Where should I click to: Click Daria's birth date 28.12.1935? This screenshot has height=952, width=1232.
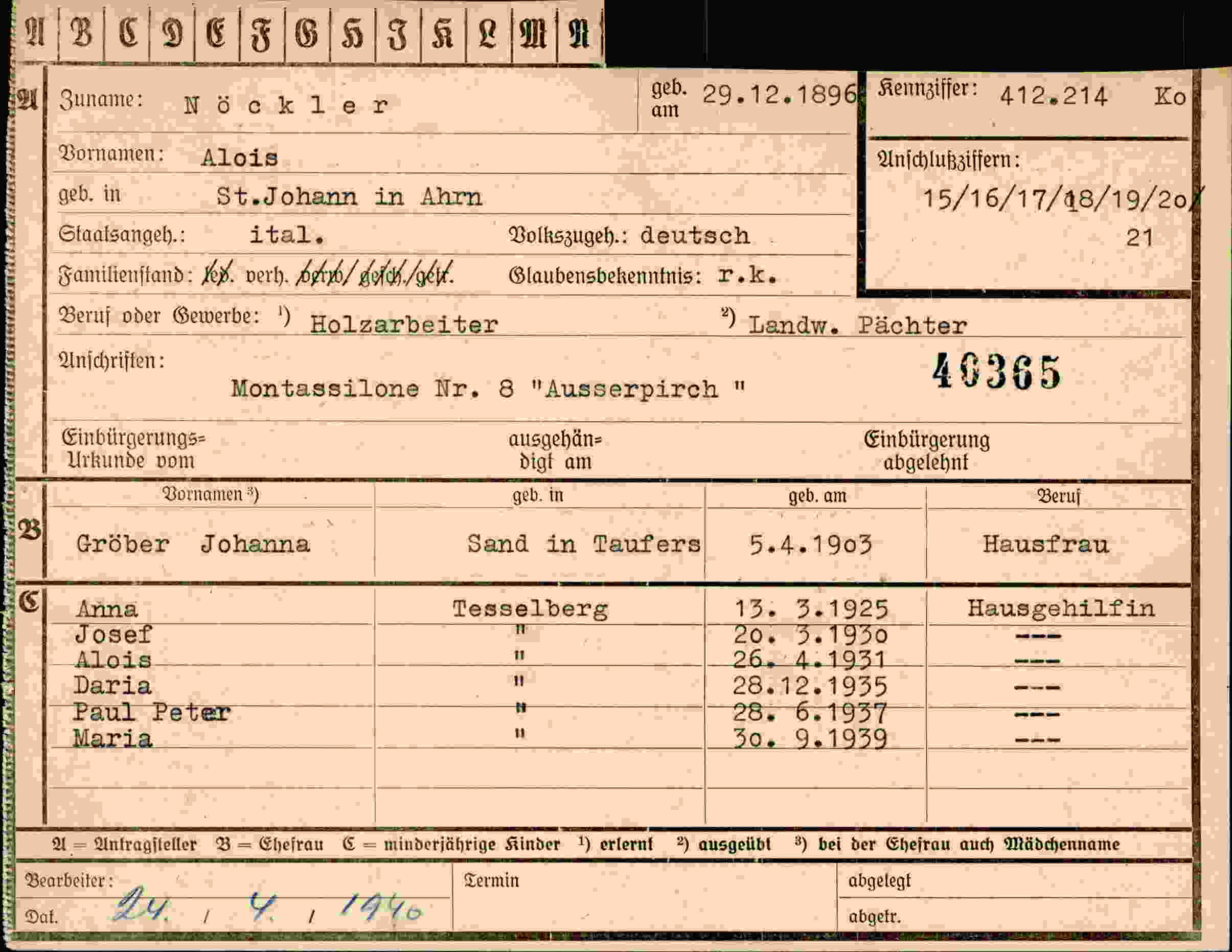pyautogui.click(x=809, y=686)
